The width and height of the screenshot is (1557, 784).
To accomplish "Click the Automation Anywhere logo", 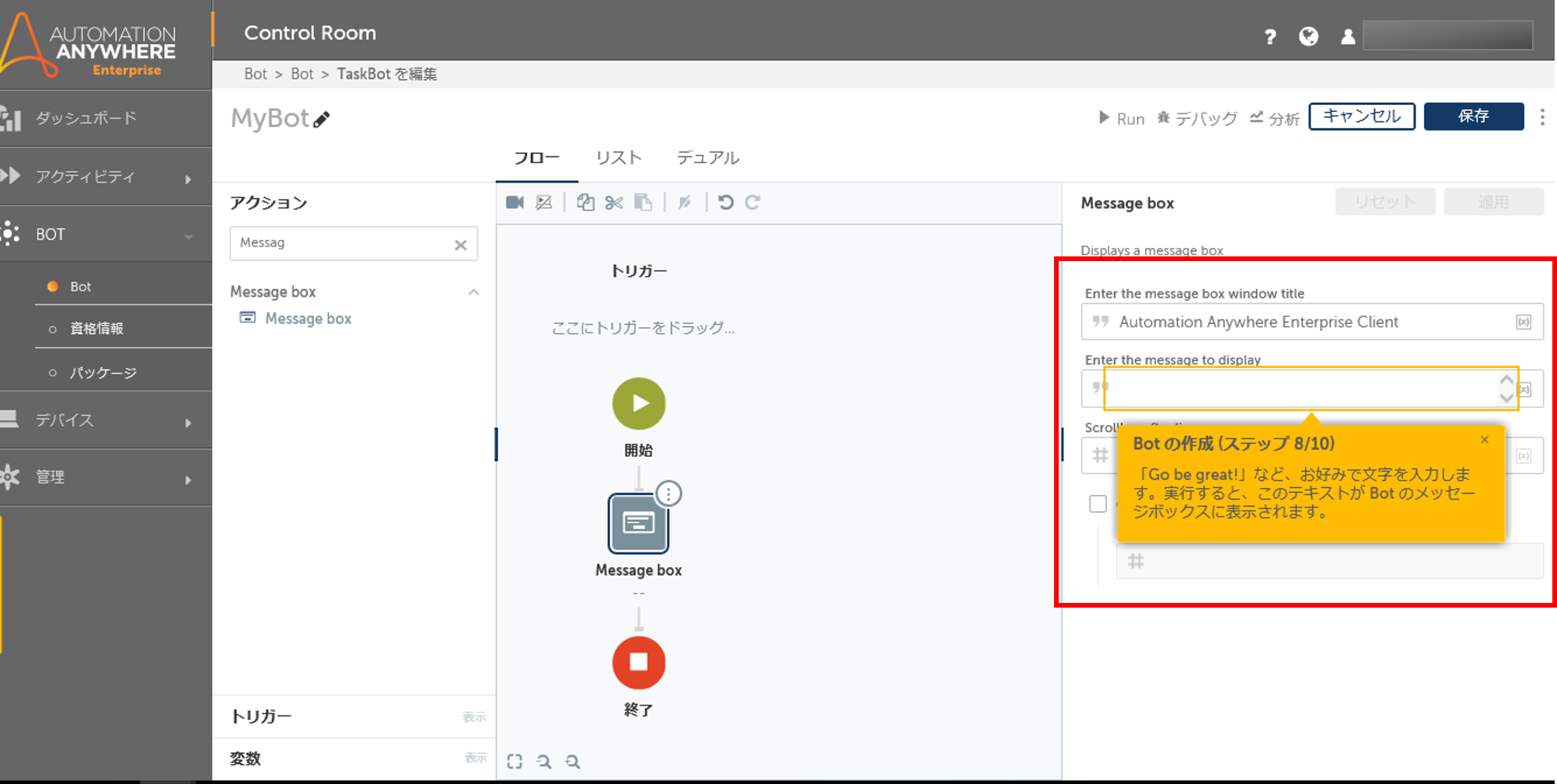I will [x=88, y=44].
